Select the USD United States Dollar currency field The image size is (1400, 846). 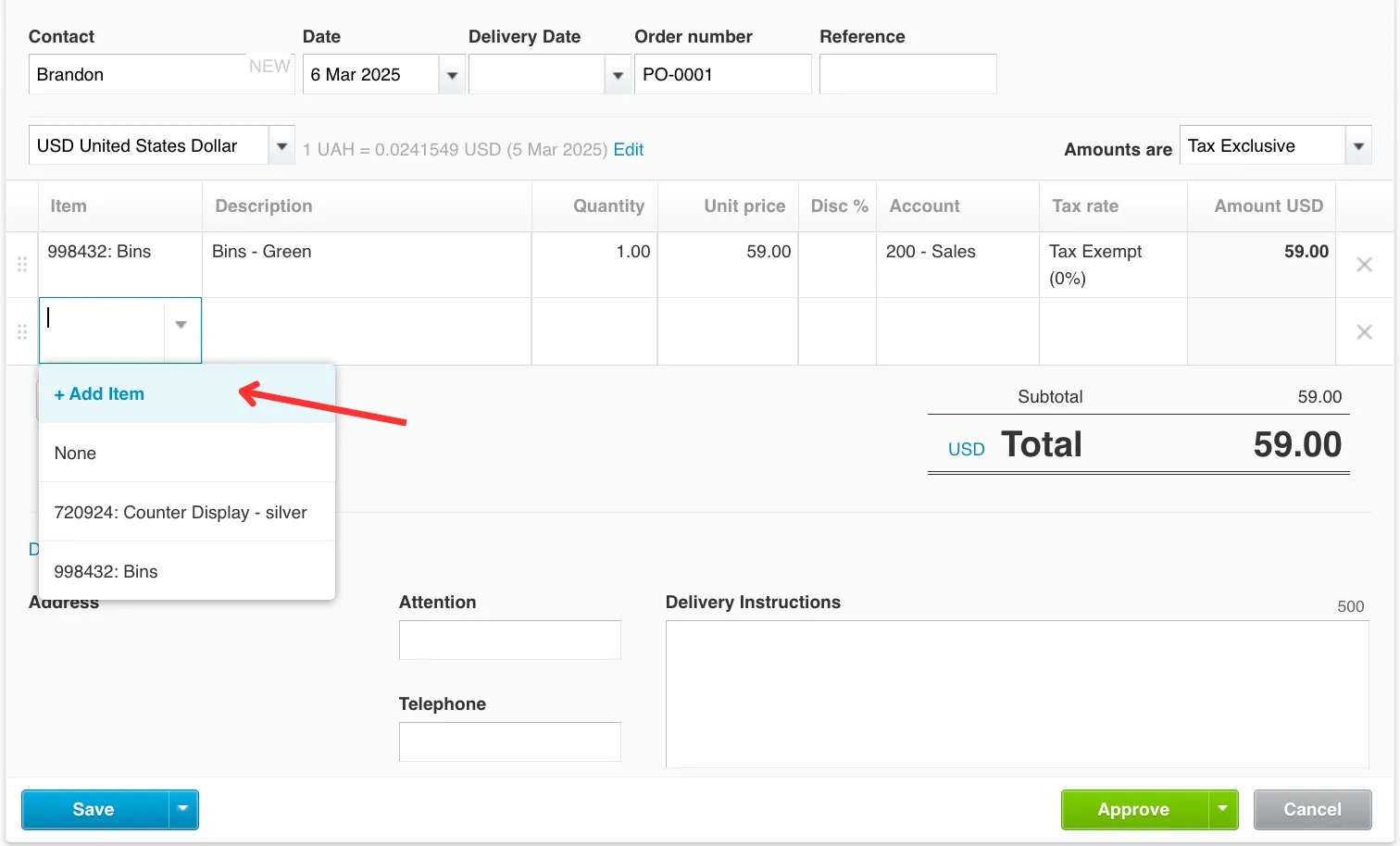coord(149,145)
